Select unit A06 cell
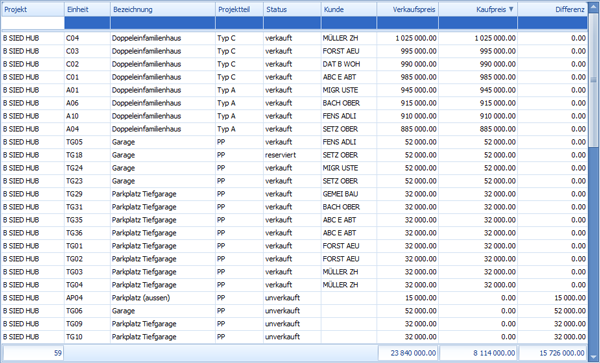The image size is (600, 363). click(x=87, y=103)
